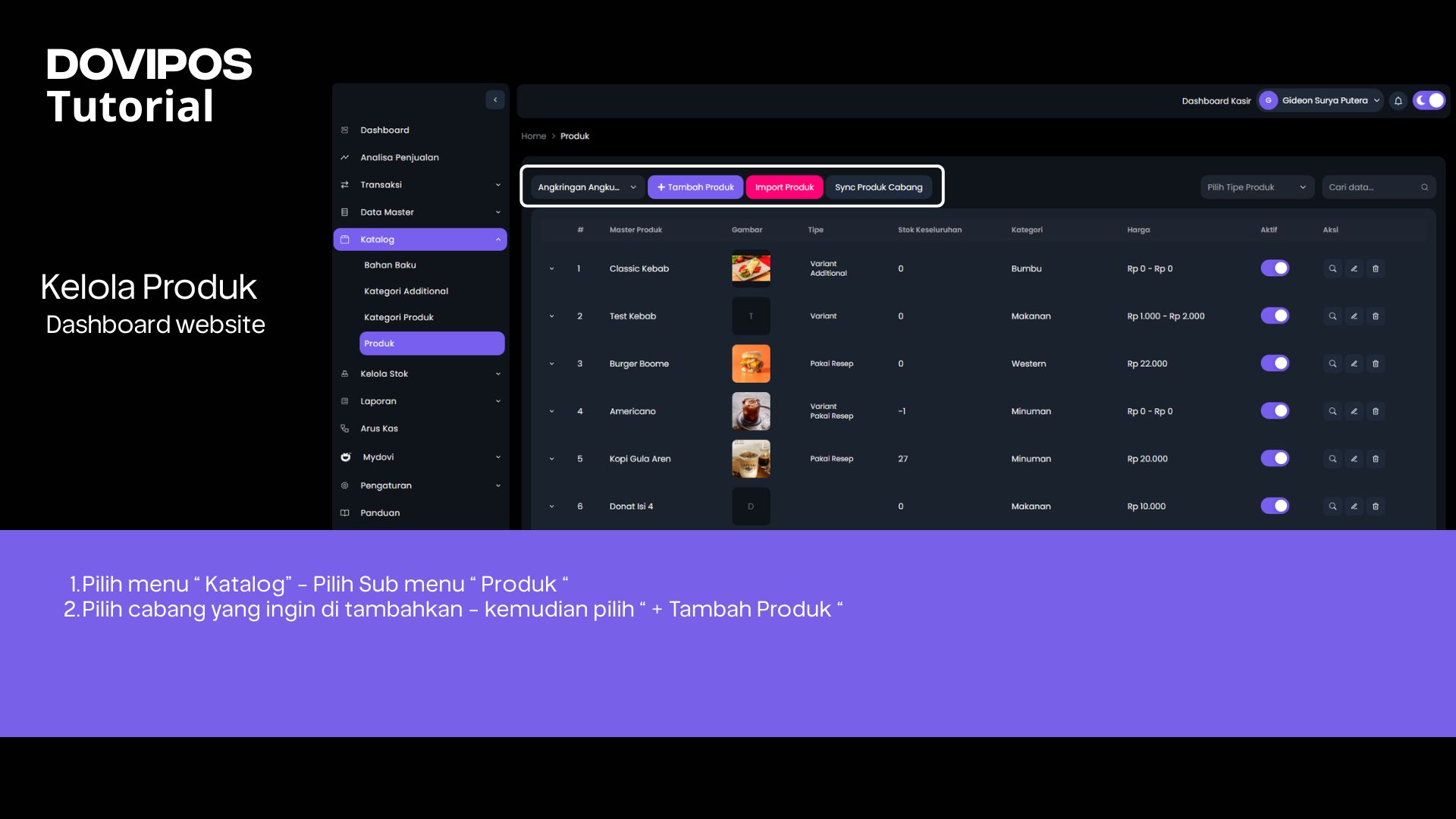The image size is (1456, 819).
Task: Click view magnifier icon for Test Kebab row
Action: (1332, 316)
